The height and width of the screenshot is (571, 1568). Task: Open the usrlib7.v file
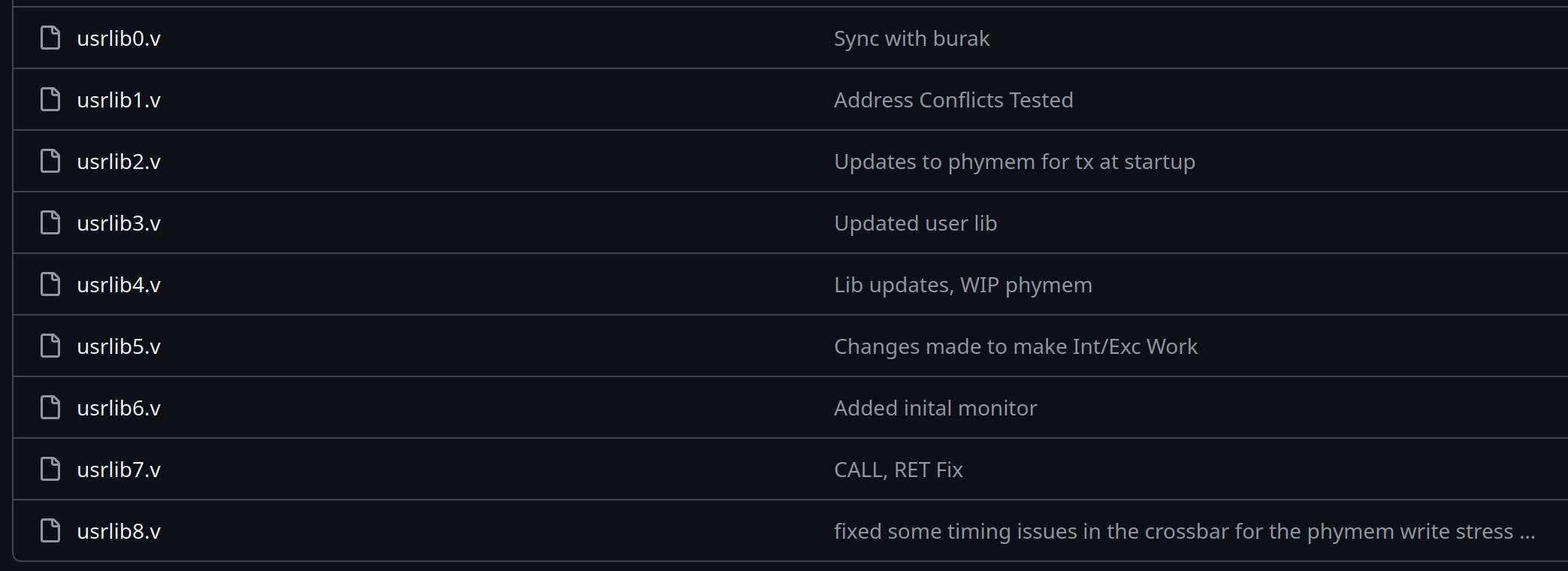[x=119, y=470]
